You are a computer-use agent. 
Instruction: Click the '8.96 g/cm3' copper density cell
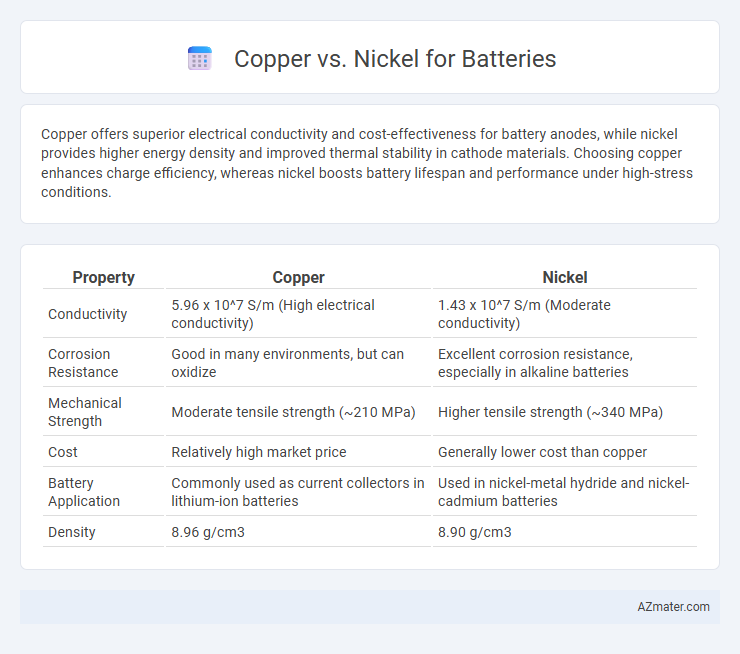tap(298, 532)
